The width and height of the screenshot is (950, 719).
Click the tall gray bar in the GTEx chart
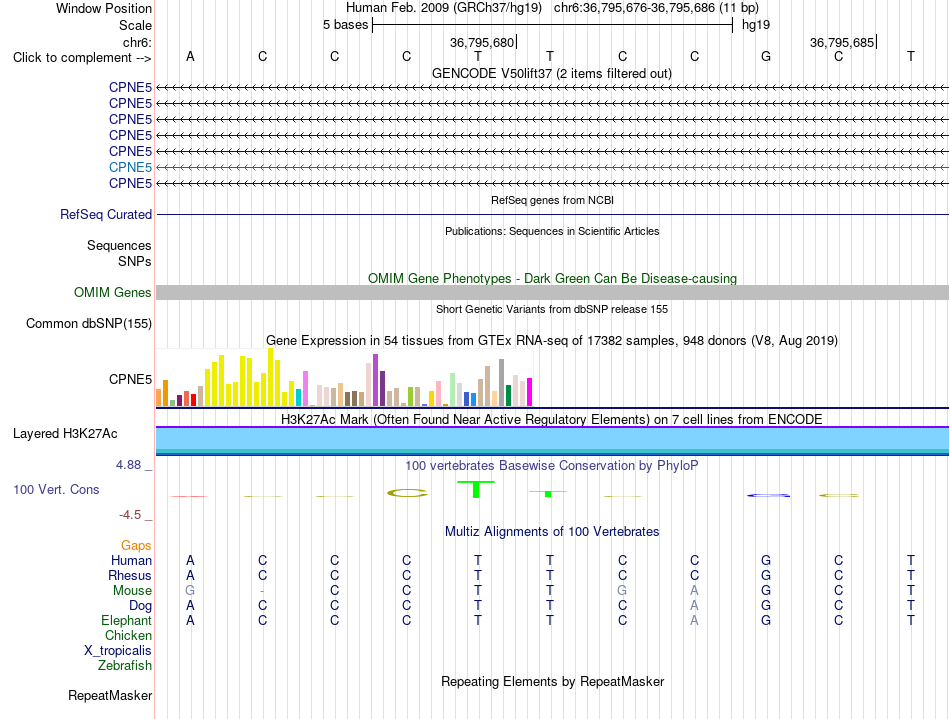502,382
